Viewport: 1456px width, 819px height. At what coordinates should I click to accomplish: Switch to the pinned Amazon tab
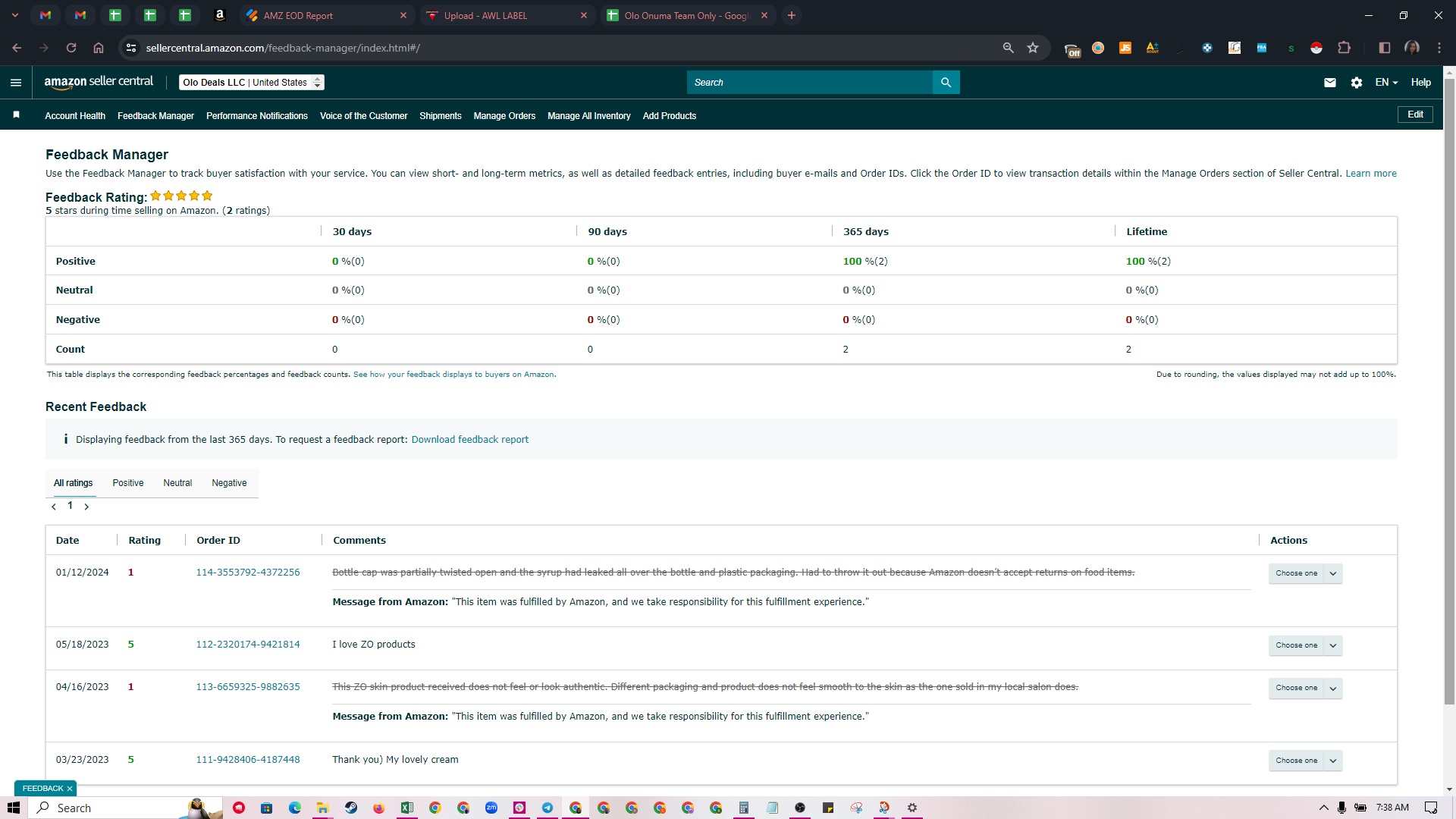point(220,15)
